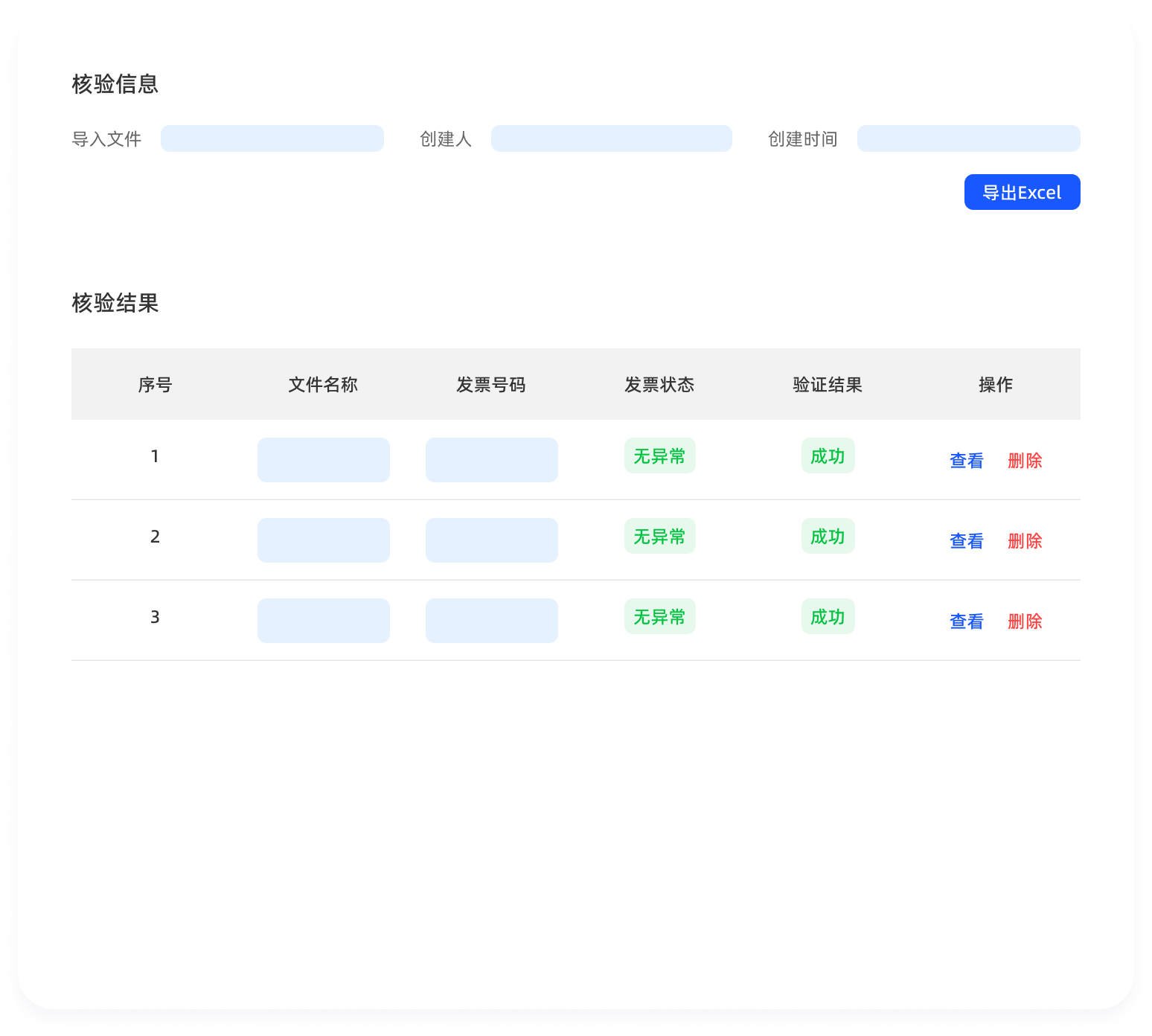Click 删除 in row 1
This screenshot has width=1152, height=1036.
coord(1025,461)
